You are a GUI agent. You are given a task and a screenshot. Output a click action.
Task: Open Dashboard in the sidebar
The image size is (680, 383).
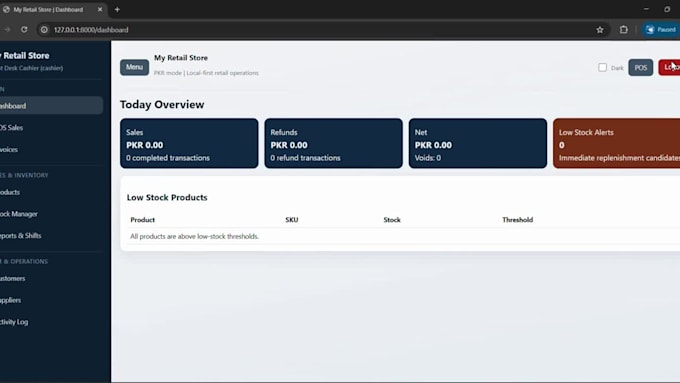point(51,105)
